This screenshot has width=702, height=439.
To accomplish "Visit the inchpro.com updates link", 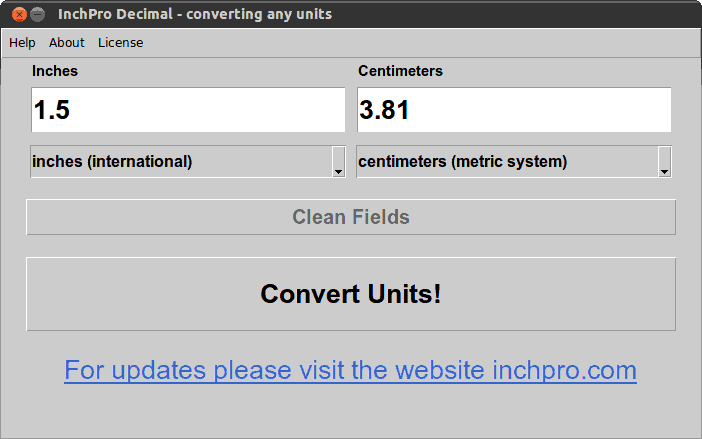I will click(x=350, y=371).
